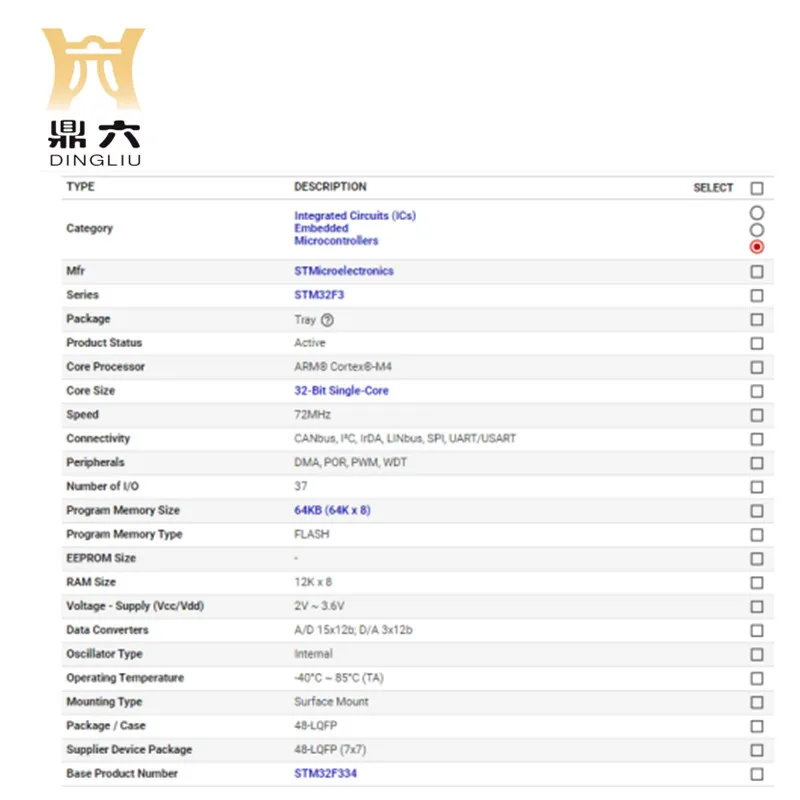
Task: Click the Active product status value
Action: coord(310,343)
